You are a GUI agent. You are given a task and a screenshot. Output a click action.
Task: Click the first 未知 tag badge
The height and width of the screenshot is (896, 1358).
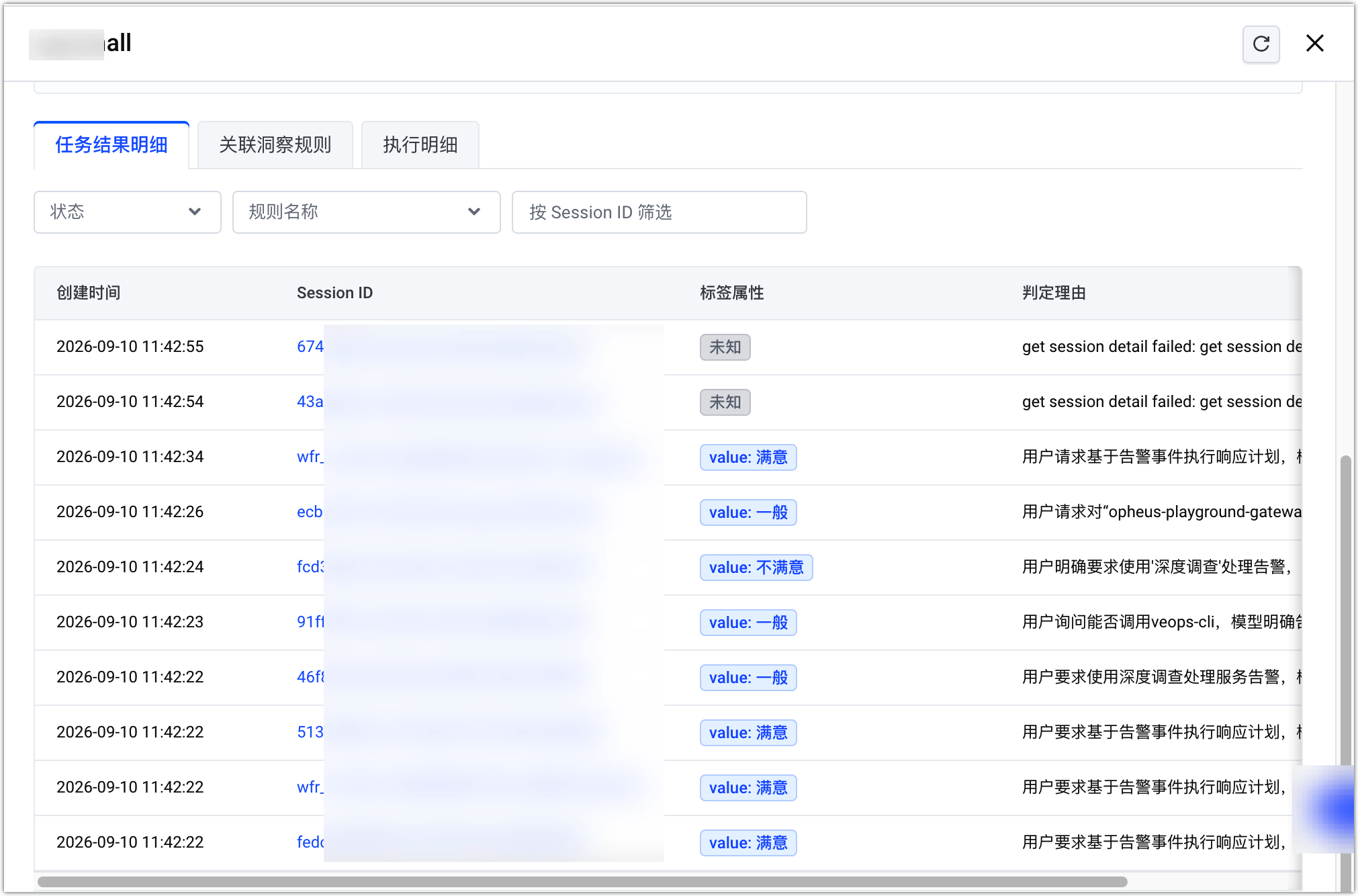tap(725, 347)
